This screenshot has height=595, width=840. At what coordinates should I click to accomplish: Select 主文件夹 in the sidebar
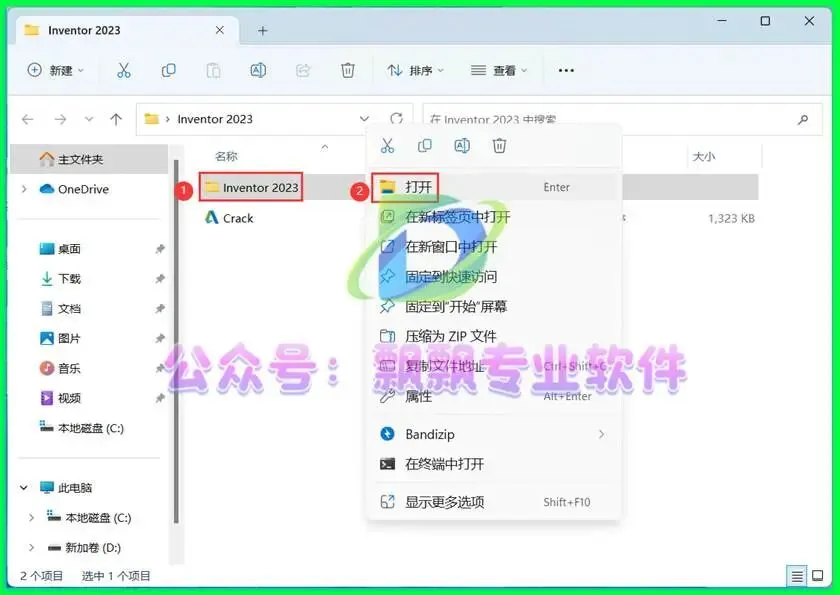click(89, 159)
